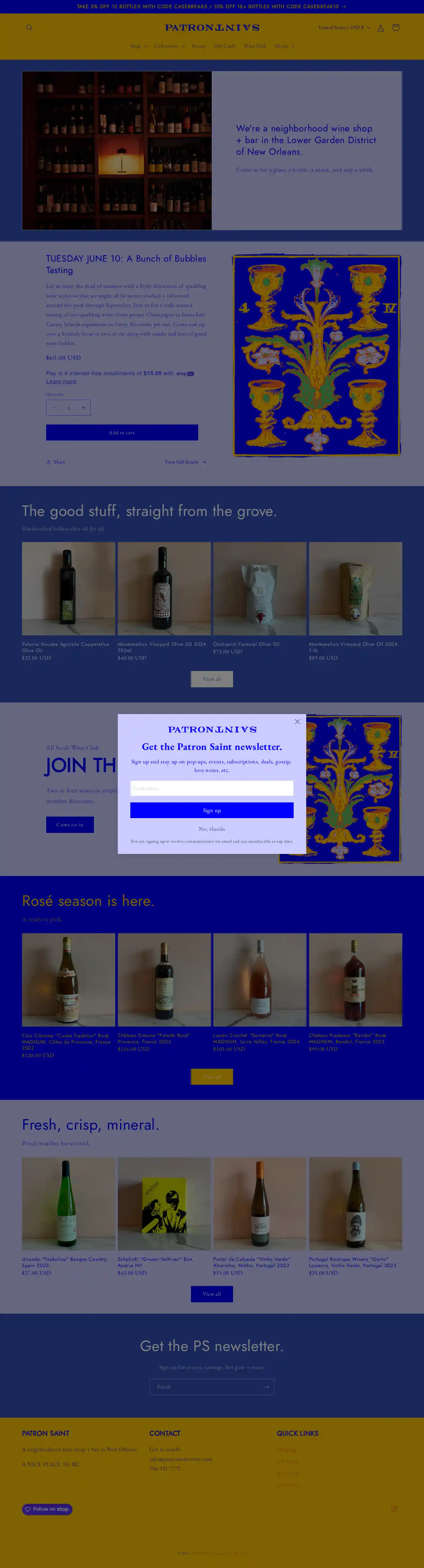
Task: Close the newsletter popup
Action: [297, 721]
